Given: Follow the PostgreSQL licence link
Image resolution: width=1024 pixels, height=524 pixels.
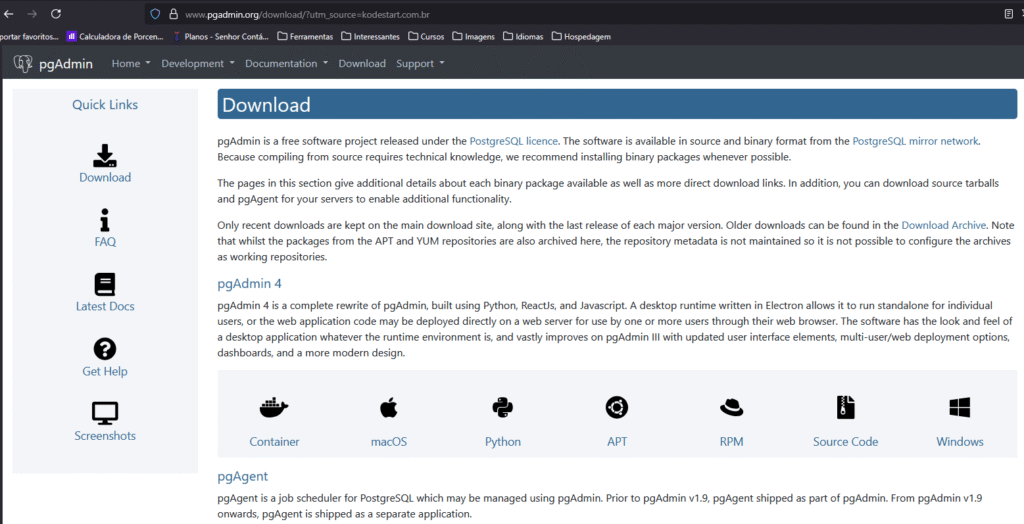Looking at the screenshot, I should 514,142.
